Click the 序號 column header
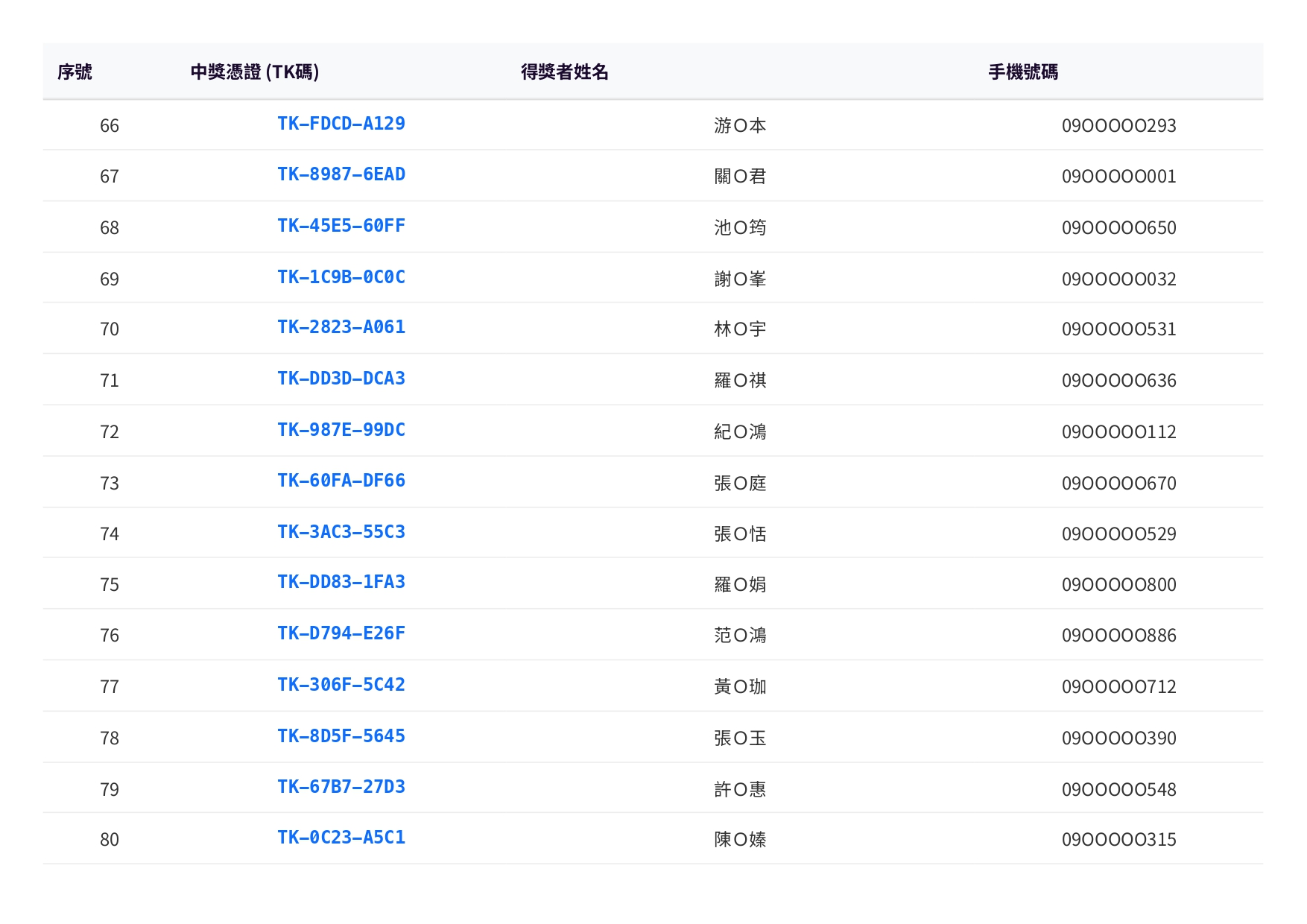The height and width of the screenshot is (924, 1307). (x=75, y=72)
